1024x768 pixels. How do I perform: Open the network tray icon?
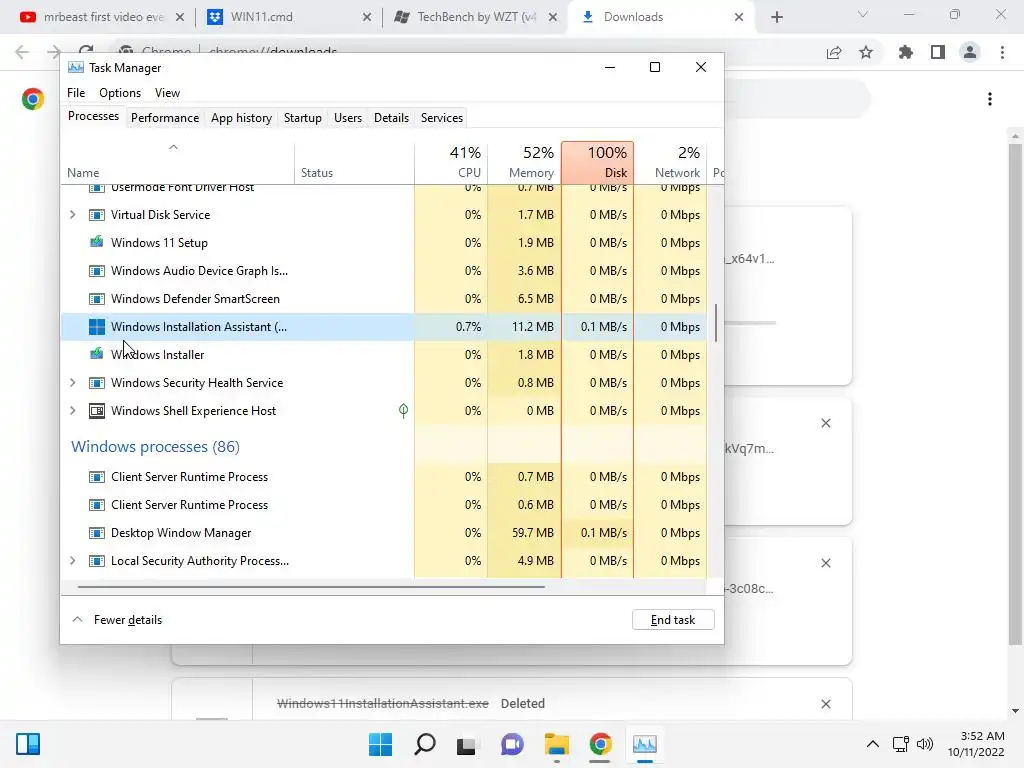point(901,744)
